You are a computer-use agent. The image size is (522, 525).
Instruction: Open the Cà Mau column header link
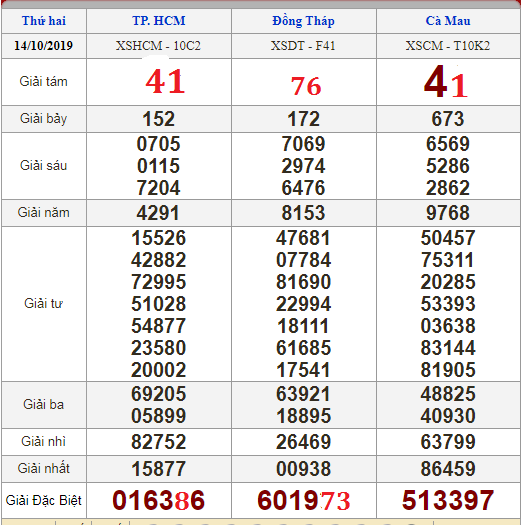[448, 21]
